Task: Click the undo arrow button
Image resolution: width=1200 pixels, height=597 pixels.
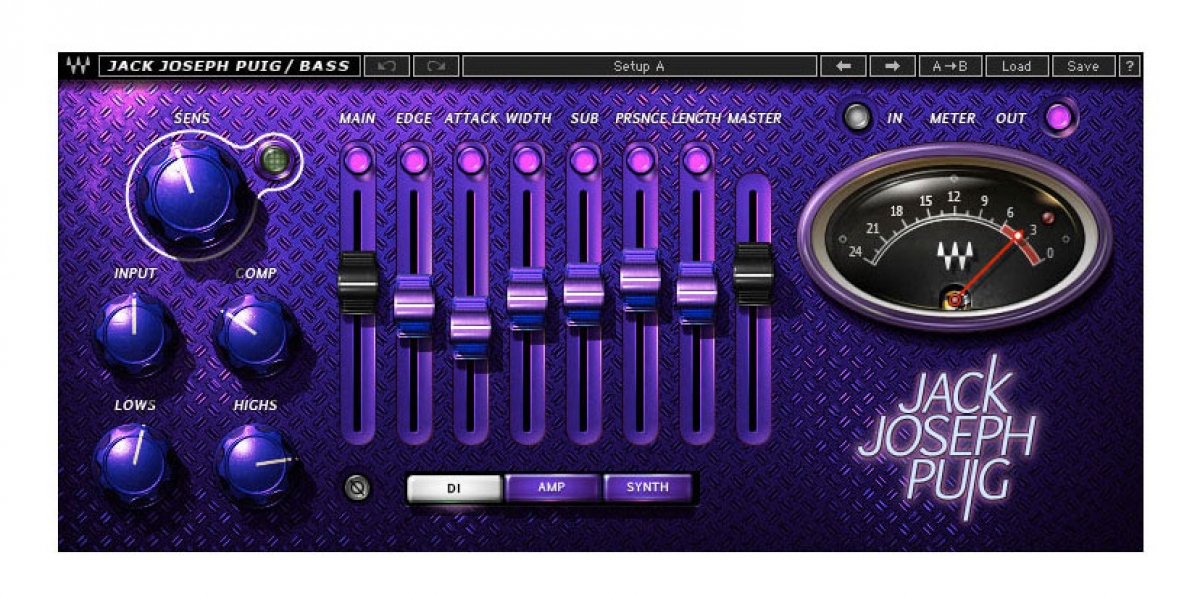Action: [386, 66]
